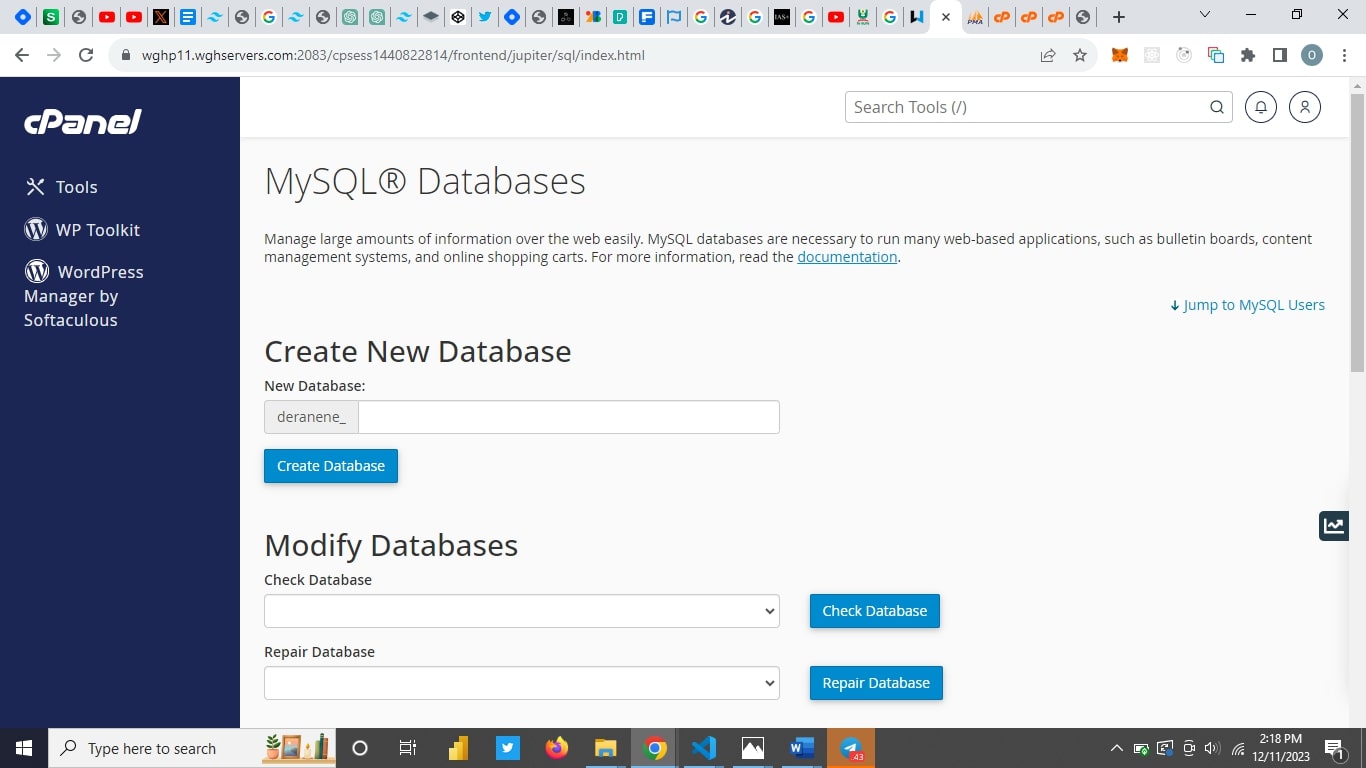Image resolution: width=1366 pixels, height=768 pixels.
Task: Jump to MySQL Users link
Action: click(1247, 305)
